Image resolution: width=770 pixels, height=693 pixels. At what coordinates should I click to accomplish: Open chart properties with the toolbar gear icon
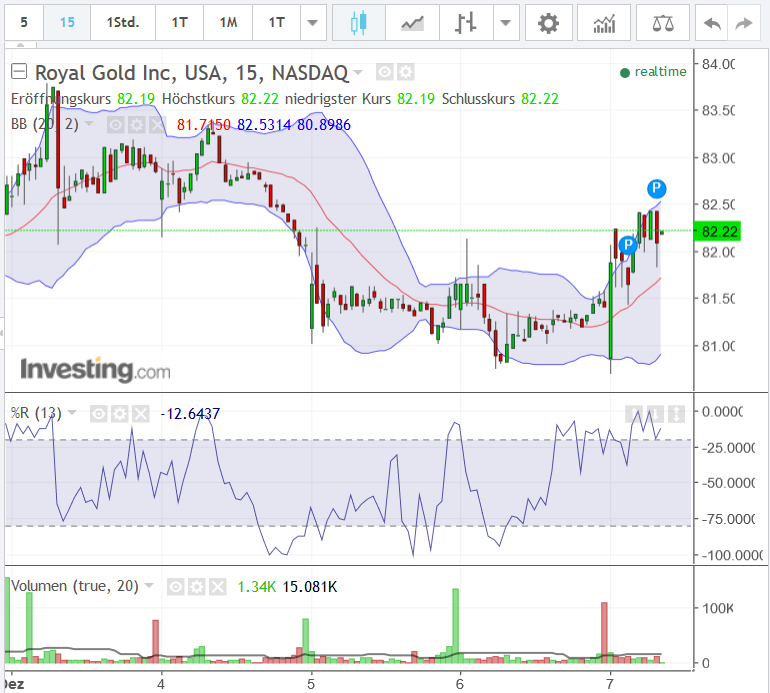[x=549, y=23]
